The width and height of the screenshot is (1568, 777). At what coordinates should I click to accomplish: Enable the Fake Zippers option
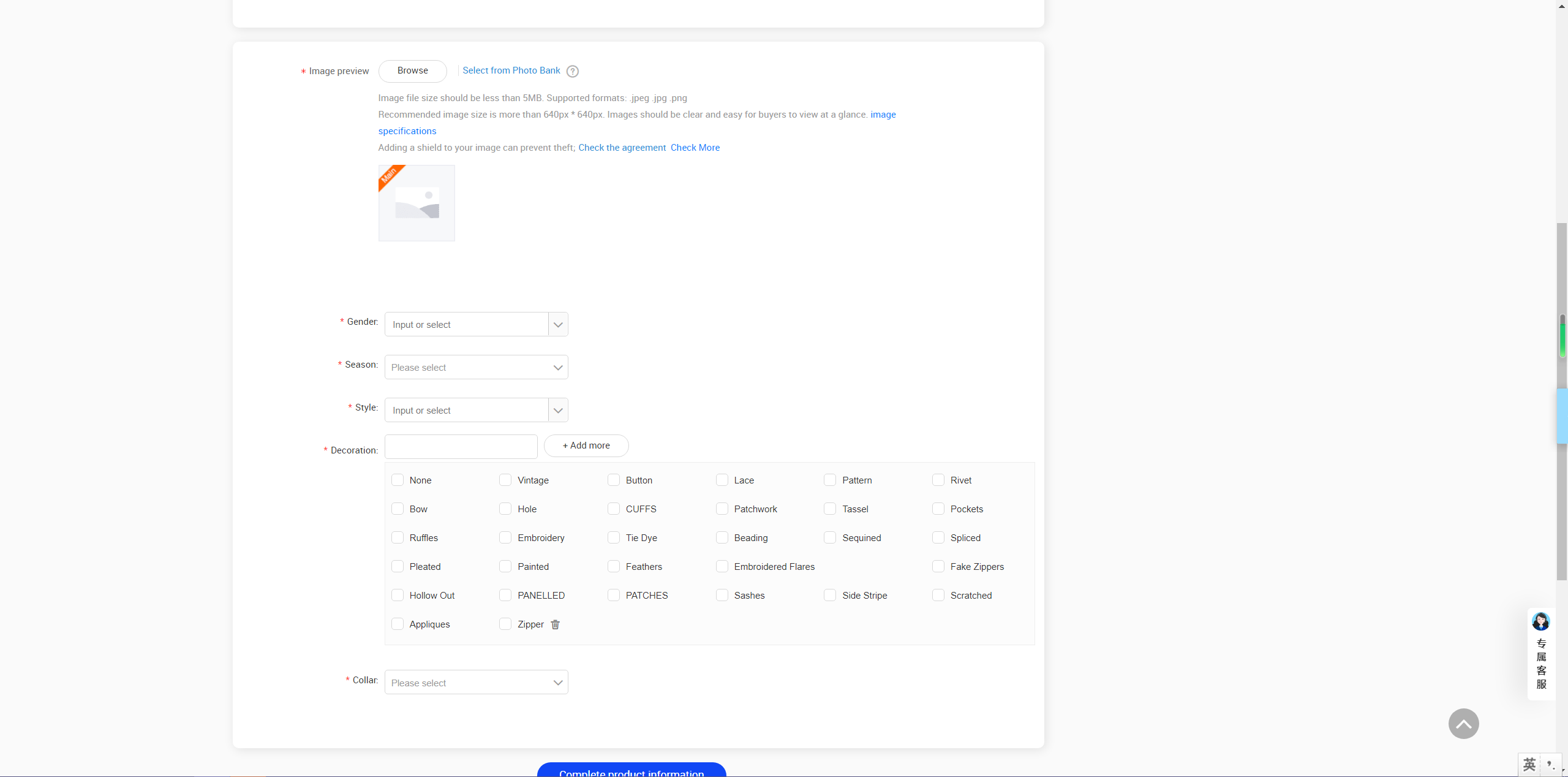pyautogui.click(x=938, y=566)
